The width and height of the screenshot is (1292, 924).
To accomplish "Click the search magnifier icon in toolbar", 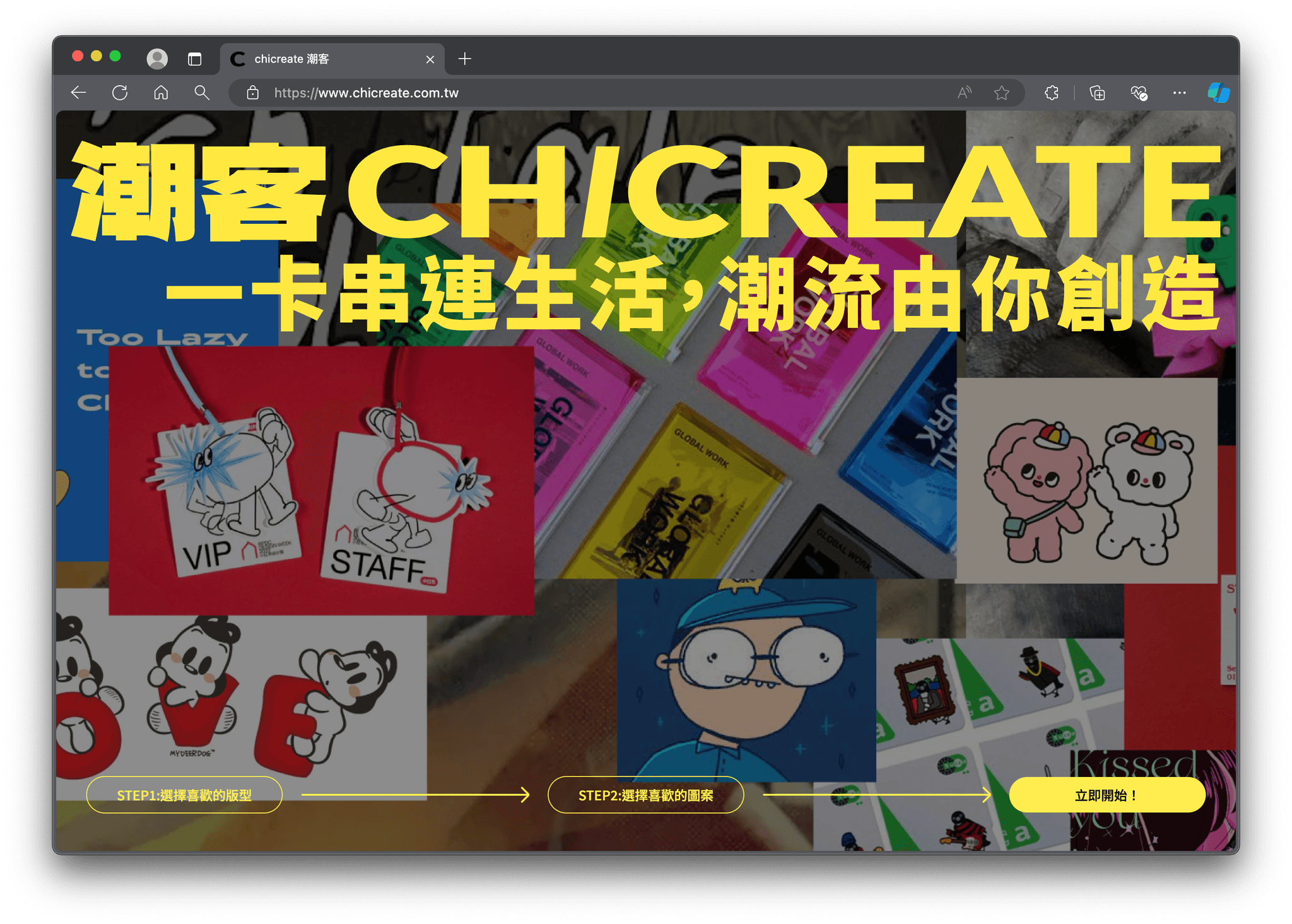I will (202, 93).
